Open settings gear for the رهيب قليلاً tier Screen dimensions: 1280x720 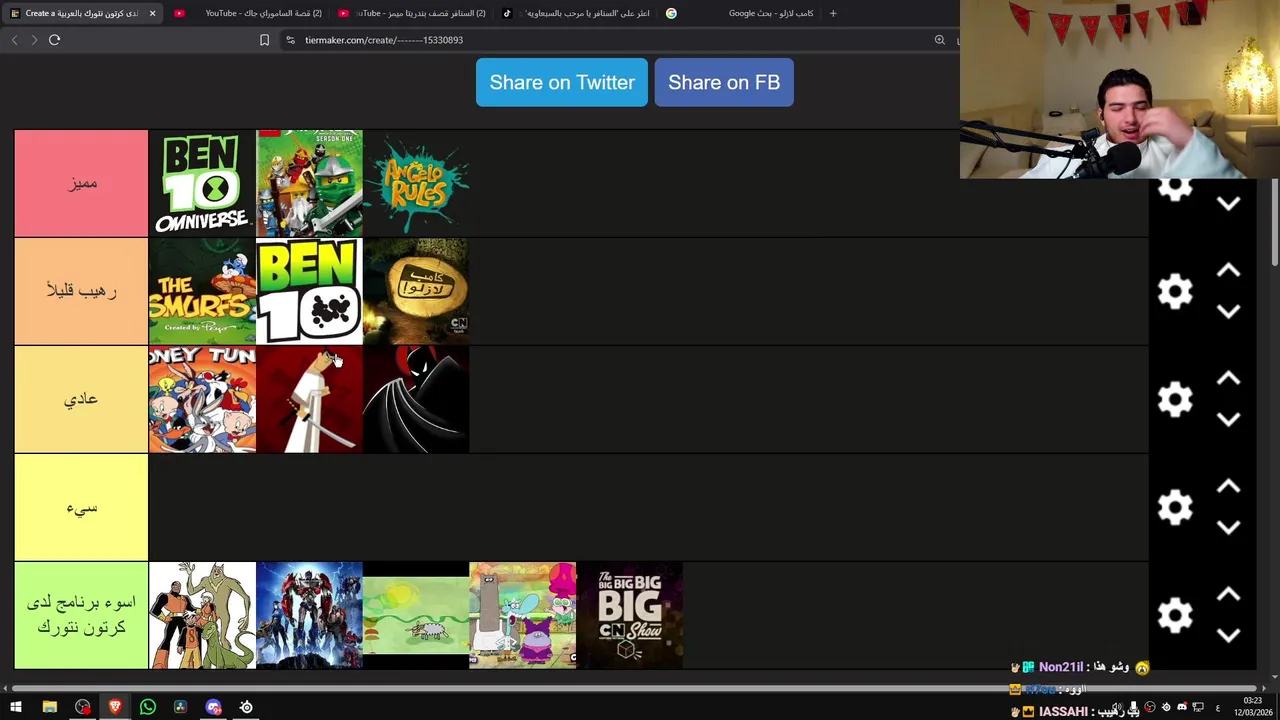(x=1175, y=291)
